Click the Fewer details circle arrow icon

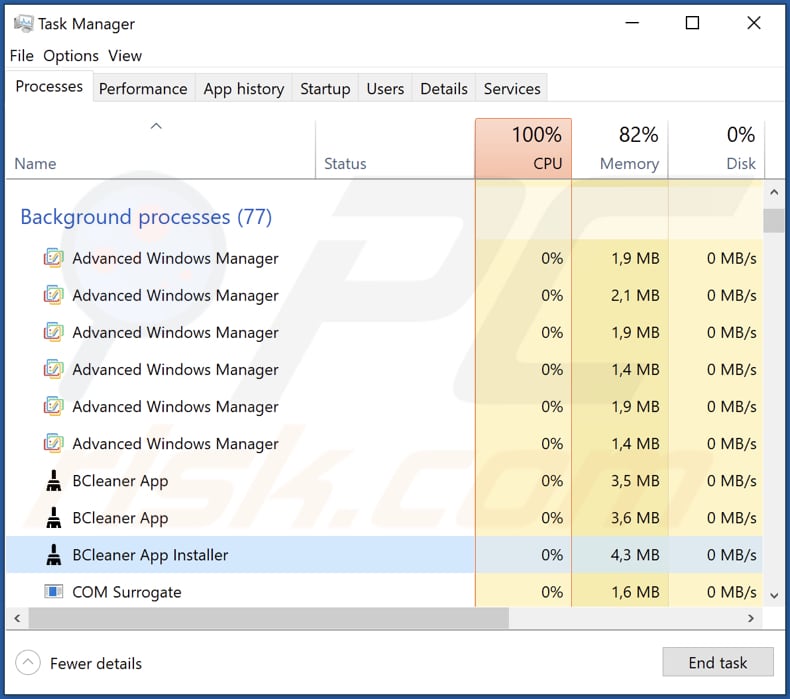28,663
